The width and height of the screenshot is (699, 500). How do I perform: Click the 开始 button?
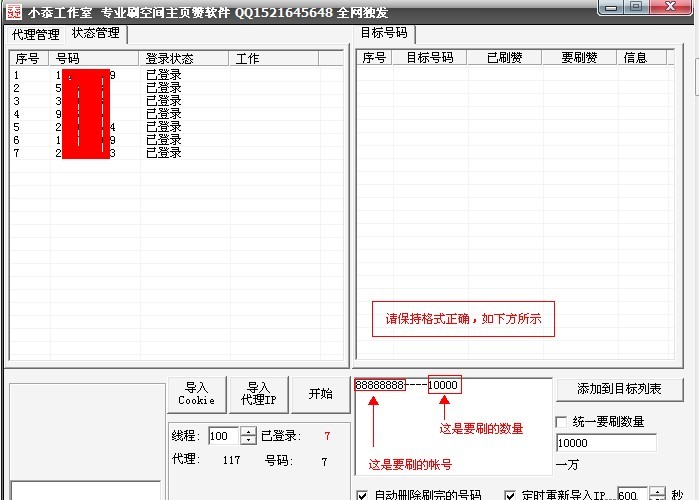point(321,394)
